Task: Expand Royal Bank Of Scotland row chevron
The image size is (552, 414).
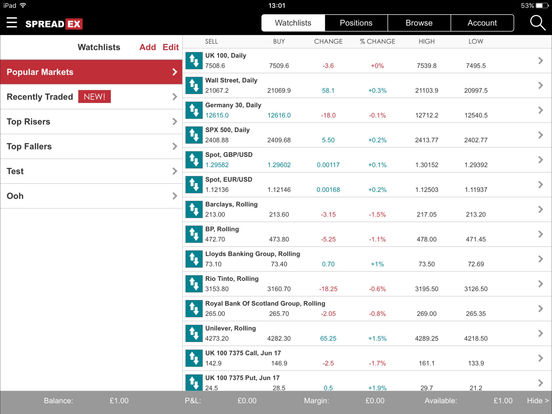Action: tap(540, 309)
